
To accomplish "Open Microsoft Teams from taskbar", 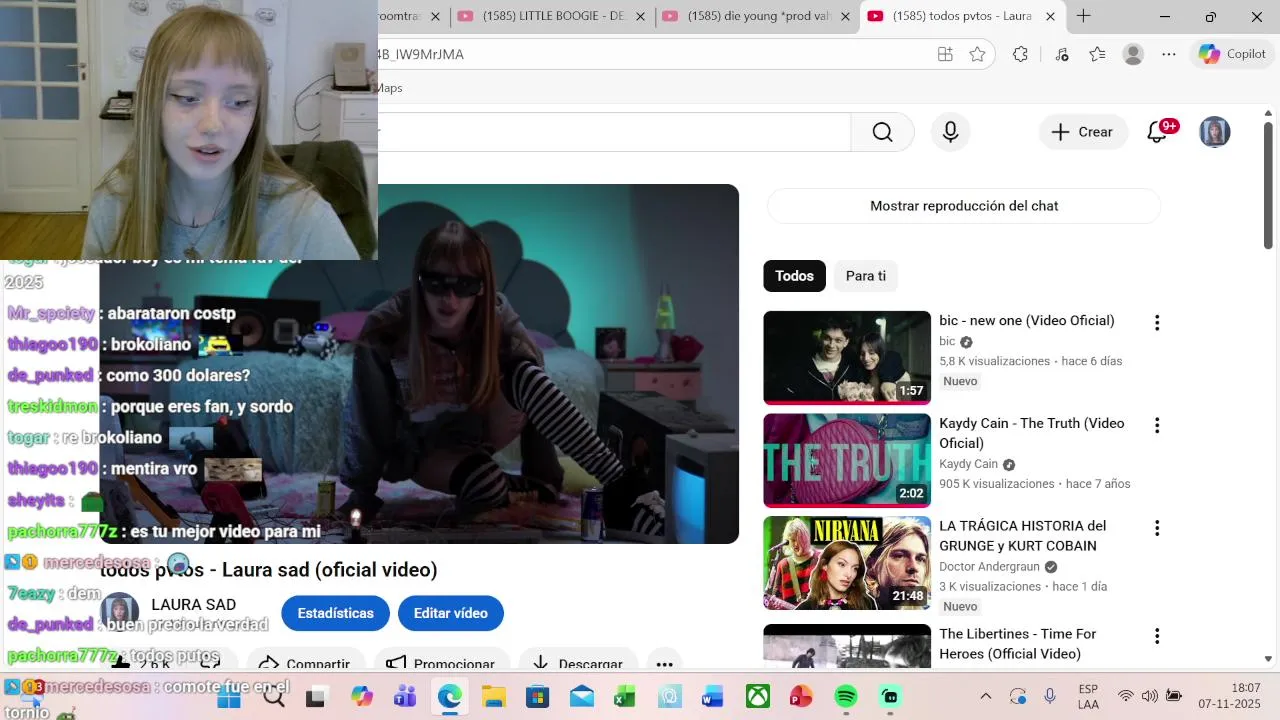I will [x=405, y=696].
